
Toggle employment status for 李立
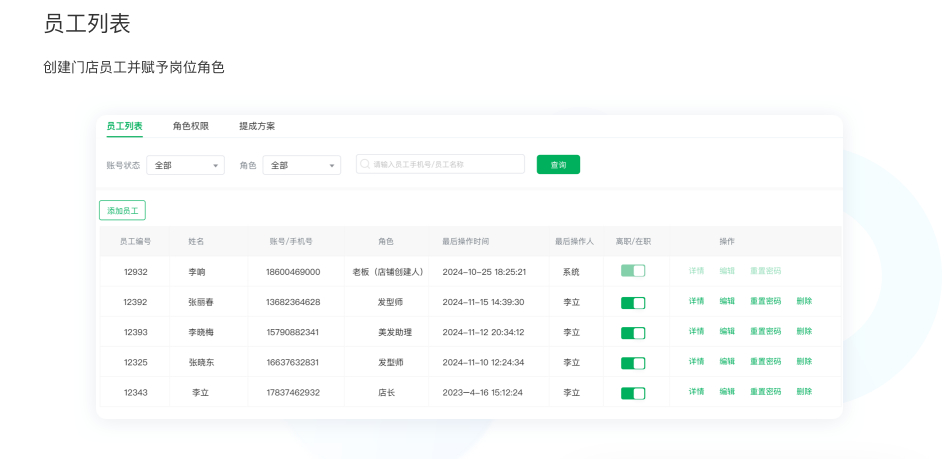633,393
